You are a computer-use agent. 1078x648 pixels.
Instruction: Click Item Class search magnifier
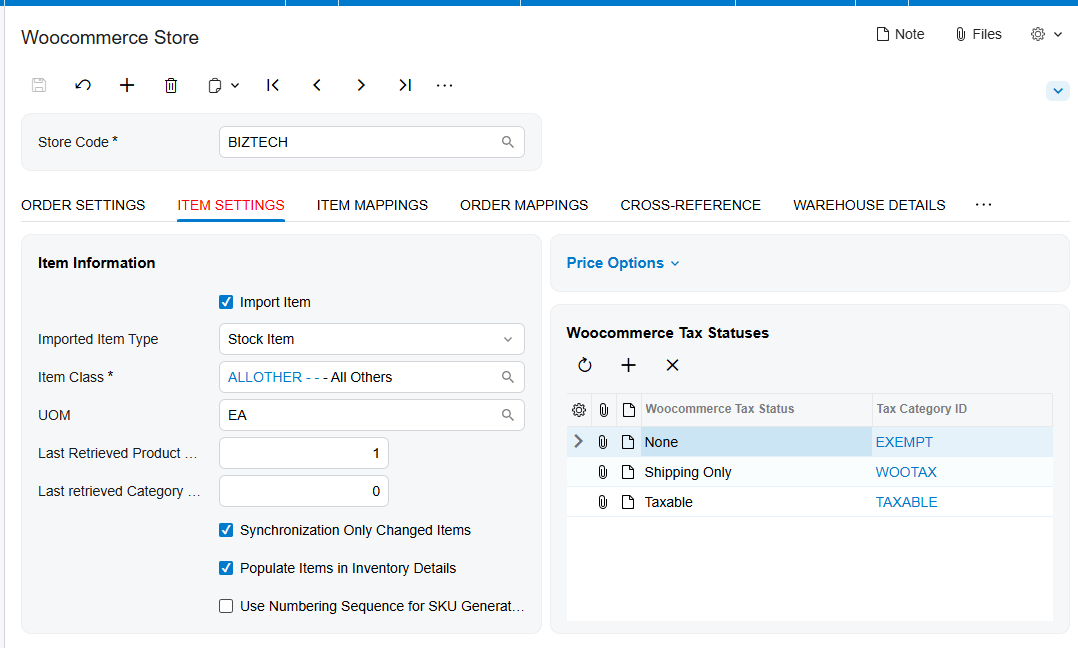click(508, 377)
